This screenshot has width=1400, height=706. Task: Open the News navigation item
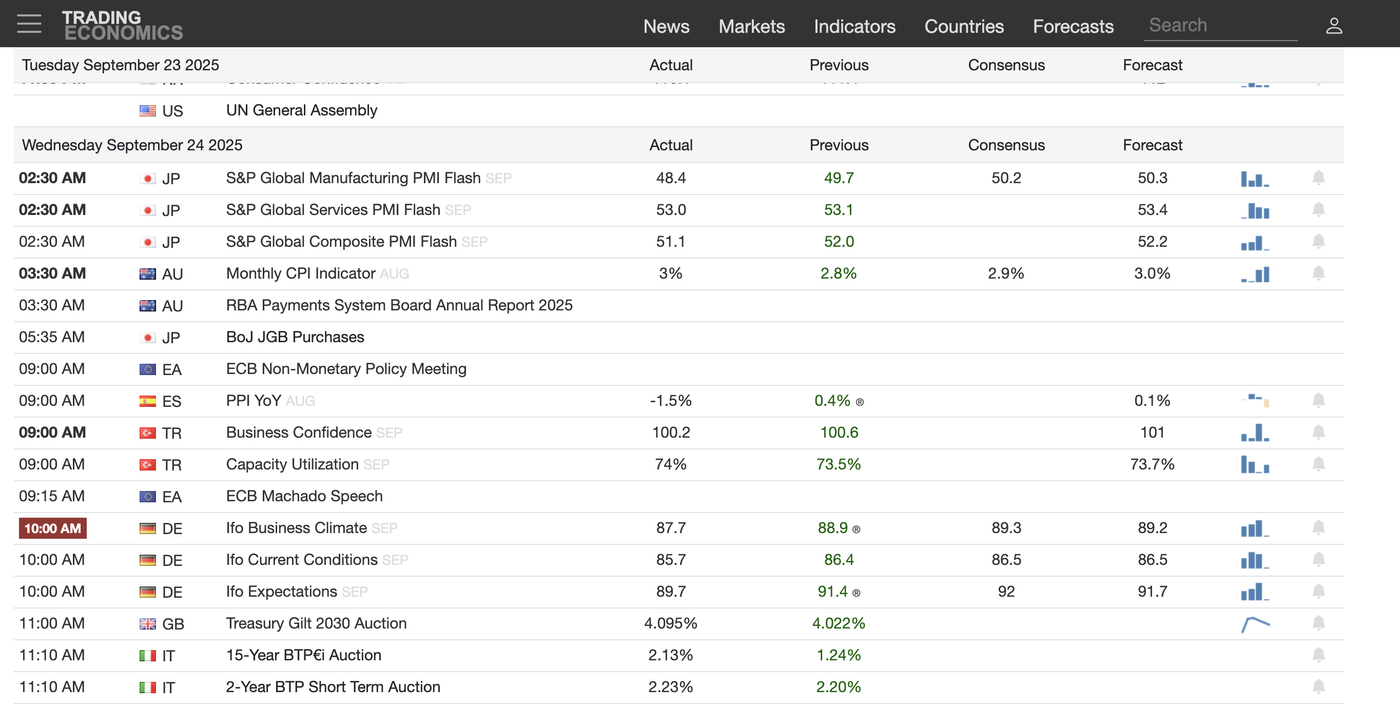coord(666,27)
